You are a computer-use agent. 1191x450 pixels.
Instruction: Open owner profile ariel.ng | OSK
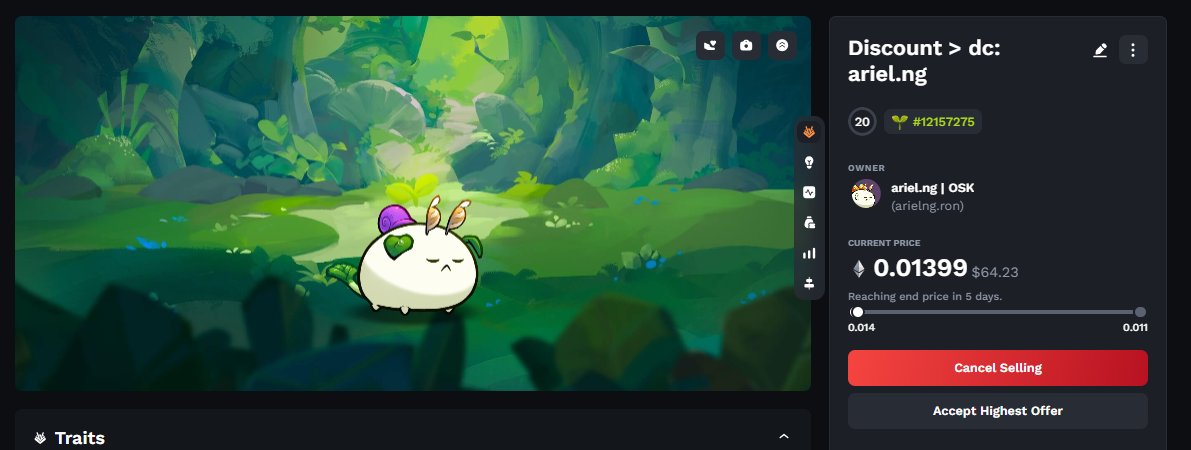[932, 188]
